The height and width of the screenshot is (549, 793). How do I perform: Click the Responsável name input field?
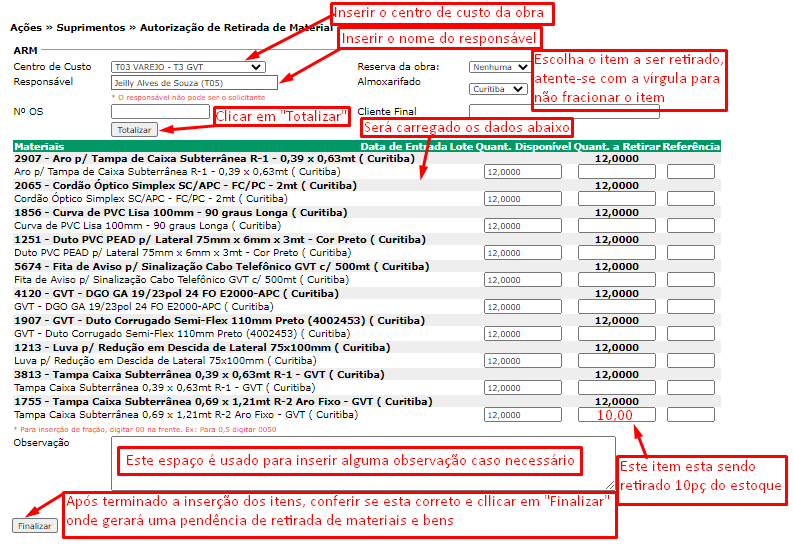pyautogui.click(x=195, y=83)
